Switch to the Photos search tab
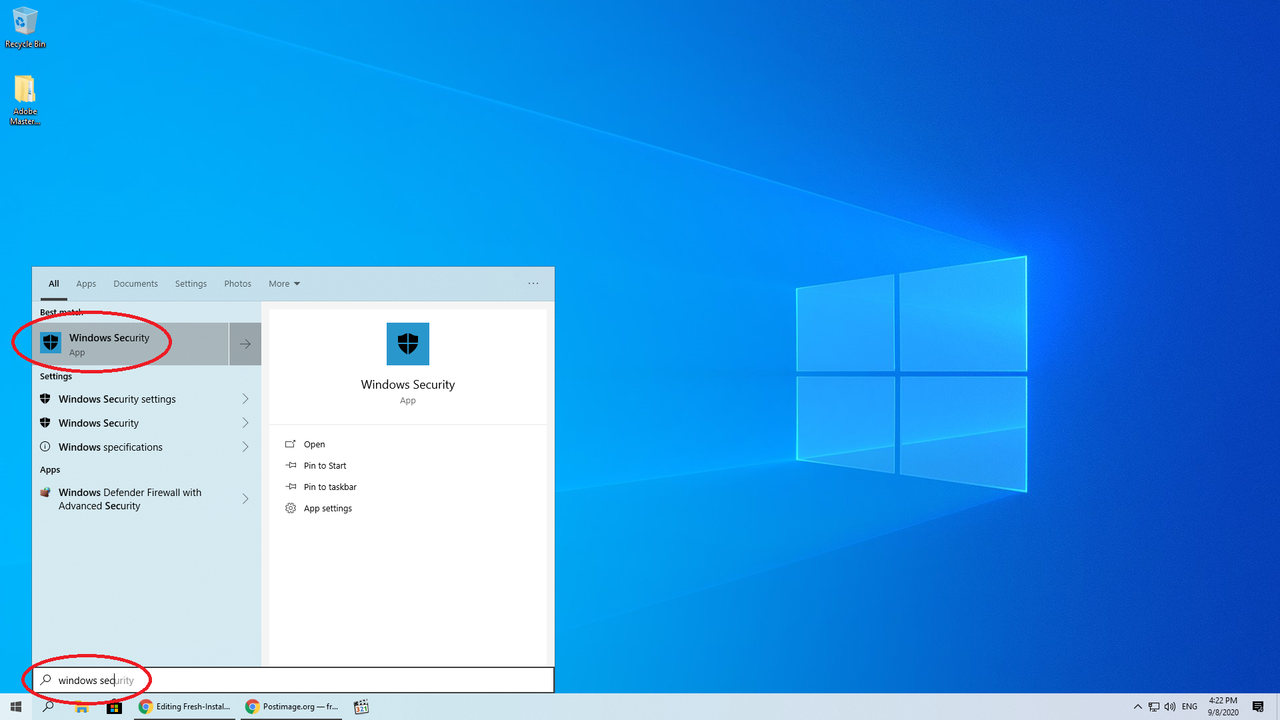This screenshot has height=720, width=1280. pos(238,284)
